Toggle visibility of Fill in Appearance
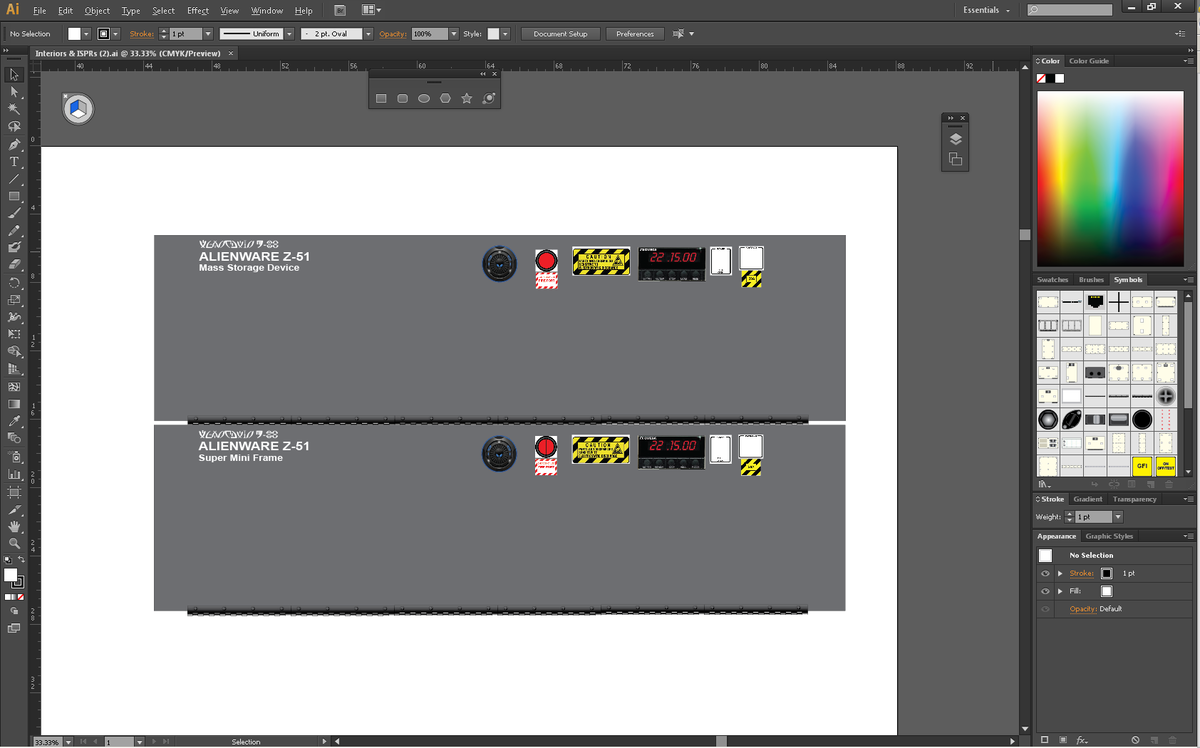The width and height of the screenshot is (1200, 748). coord(1045,591)
